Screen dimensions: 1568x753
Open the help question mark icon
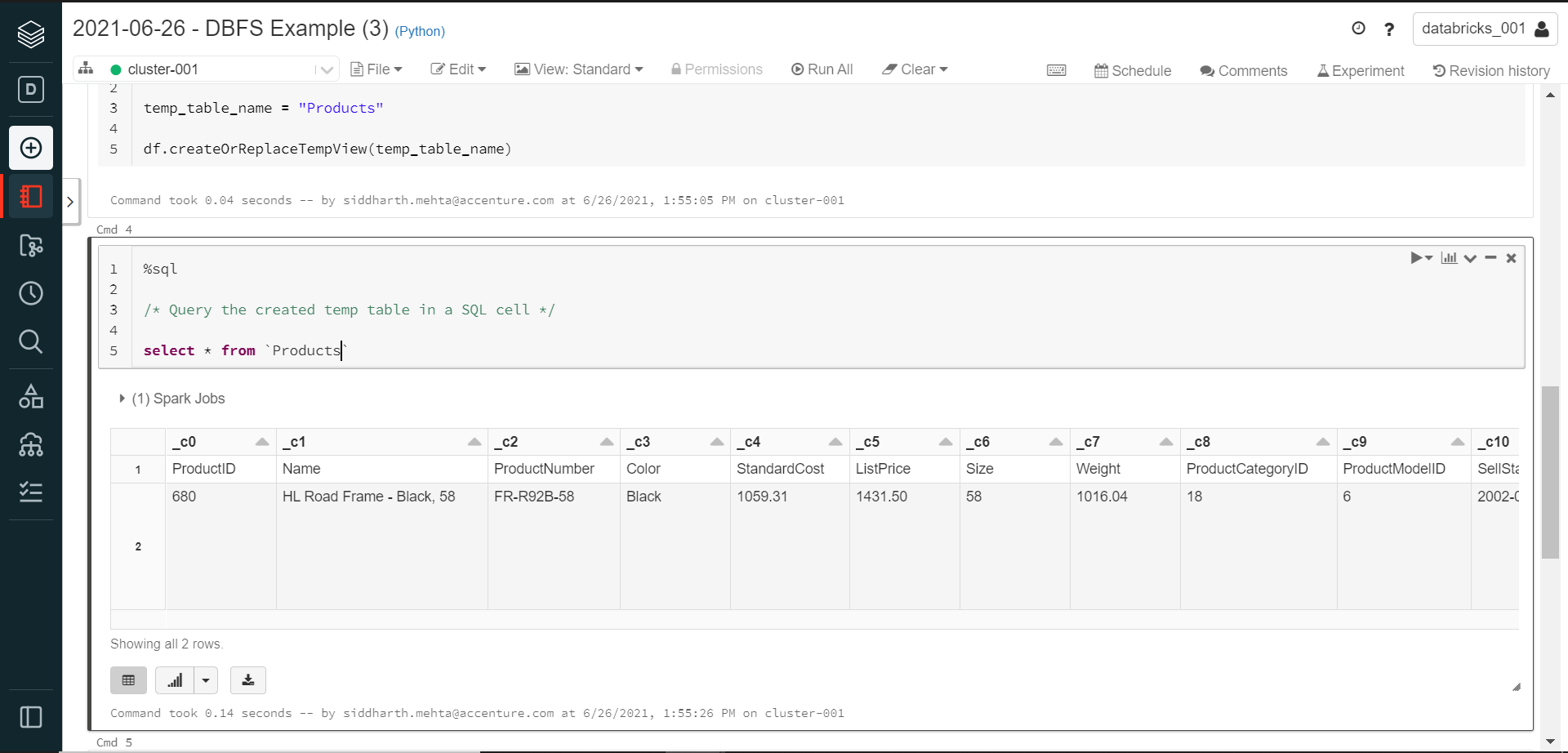click(1389, 29)
